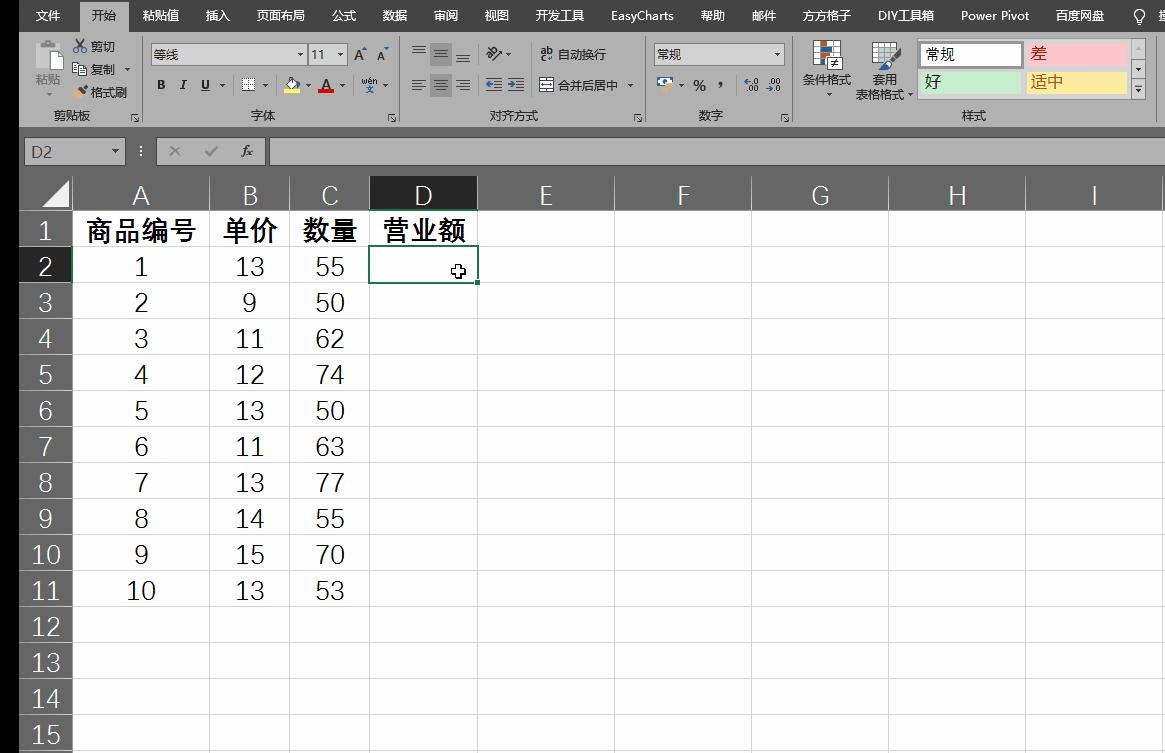The height and width of the screenshot is (753, 1165).
Task: Toggle underline formatting
Action: pyautogui.click(x=203, y=85)
